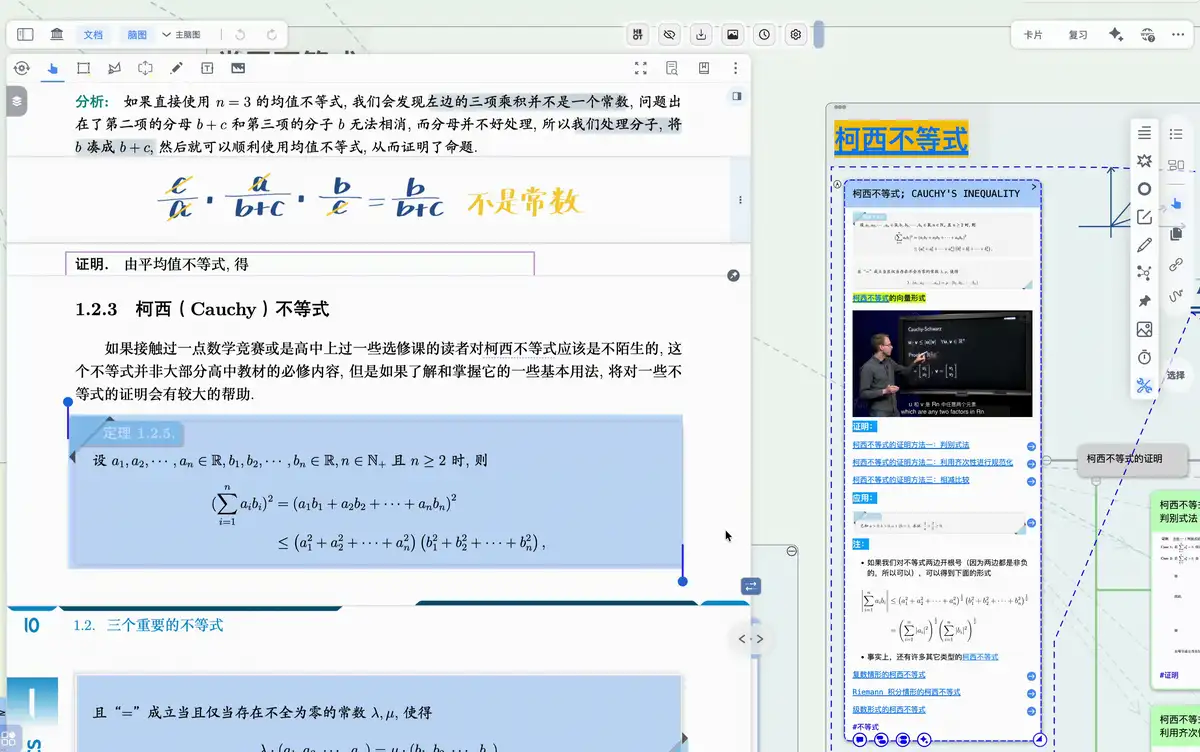
Task: Select the text box tool
Action: pos(207,68)
